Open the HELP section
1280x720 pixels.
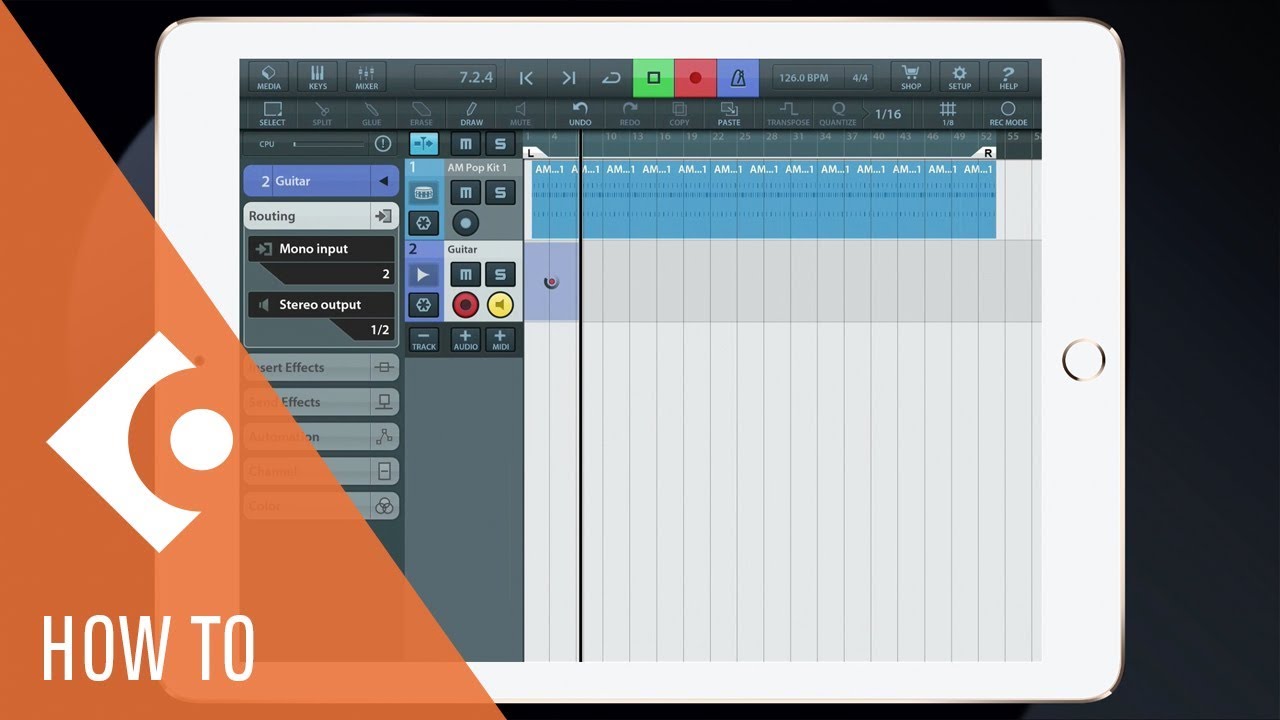tap(1008, 78)
